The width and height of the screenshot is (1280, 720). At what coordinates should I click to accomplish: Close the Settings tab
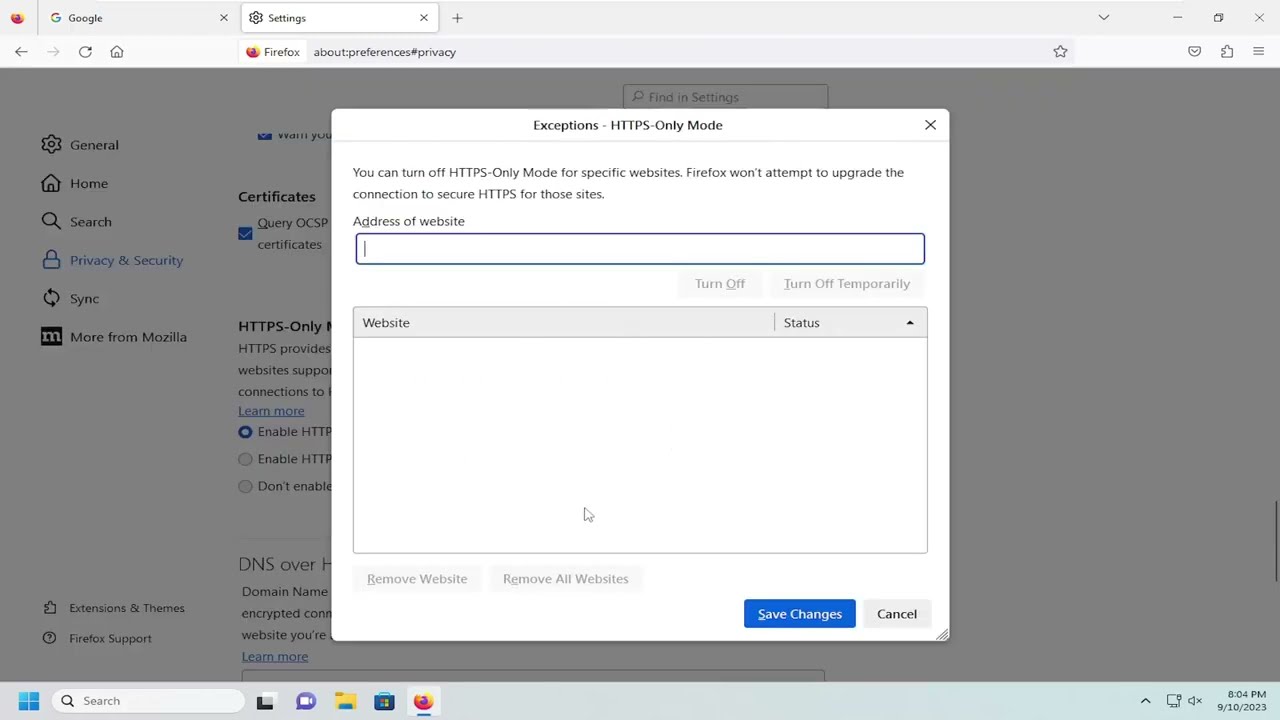pos(423,18)
